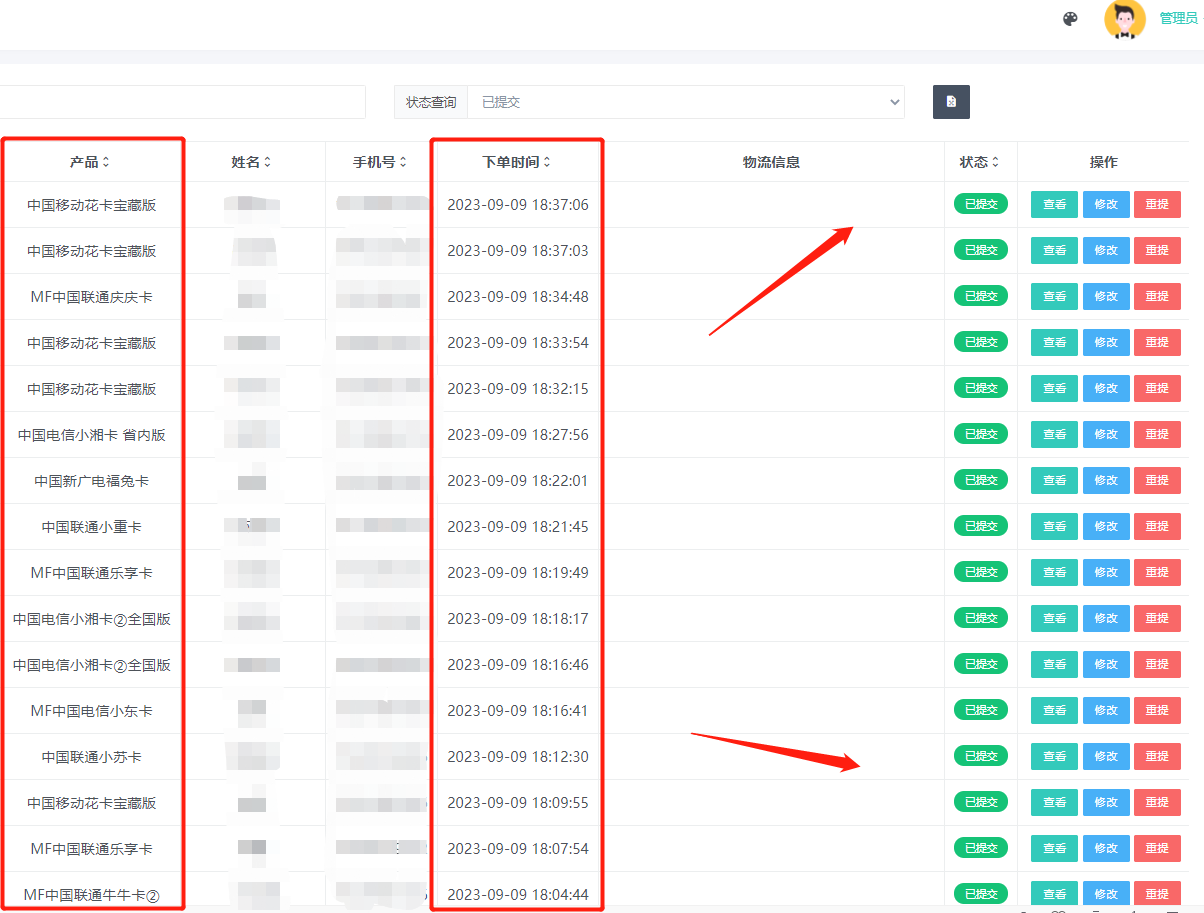Sort the table by 状态 column
This screenshot has width=1204, height=913.
[980, 162]
